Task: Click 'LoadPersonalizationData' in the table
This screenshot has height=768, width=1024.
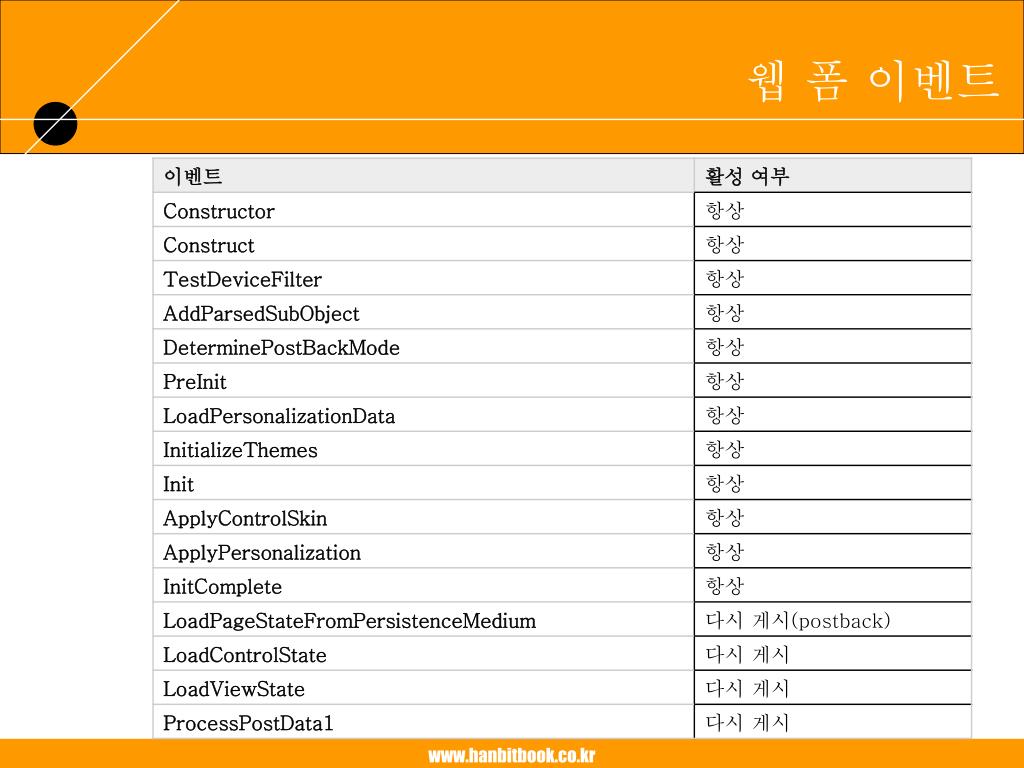Action: click(279, 416)
